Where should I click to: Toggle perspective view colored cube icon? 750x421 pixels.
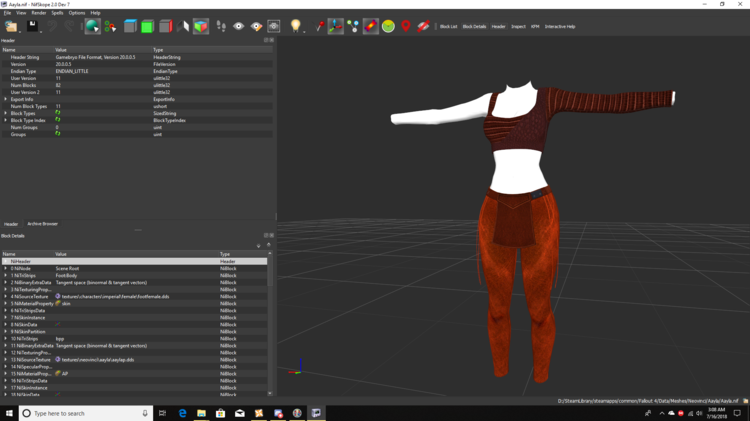201,26
